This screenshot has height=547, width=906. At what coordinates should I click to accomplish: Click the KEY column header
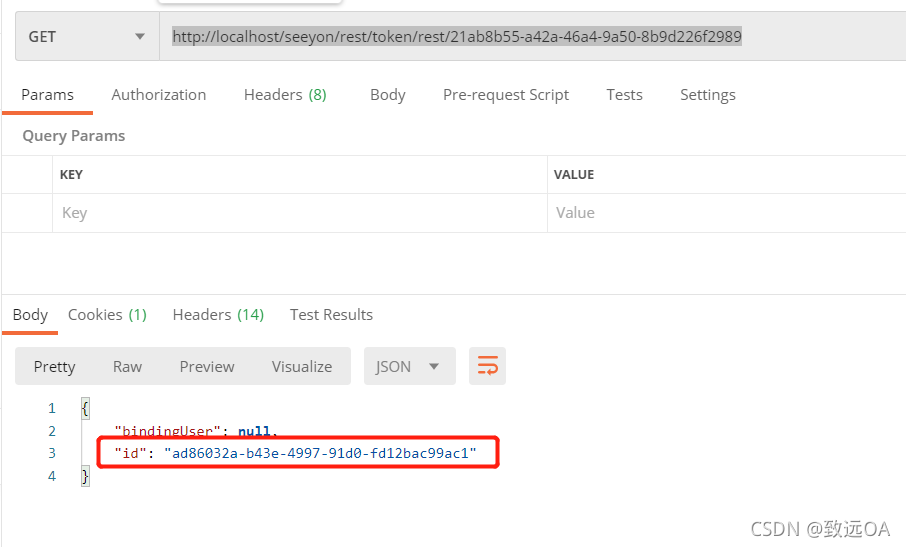click(x=71, y=174)
